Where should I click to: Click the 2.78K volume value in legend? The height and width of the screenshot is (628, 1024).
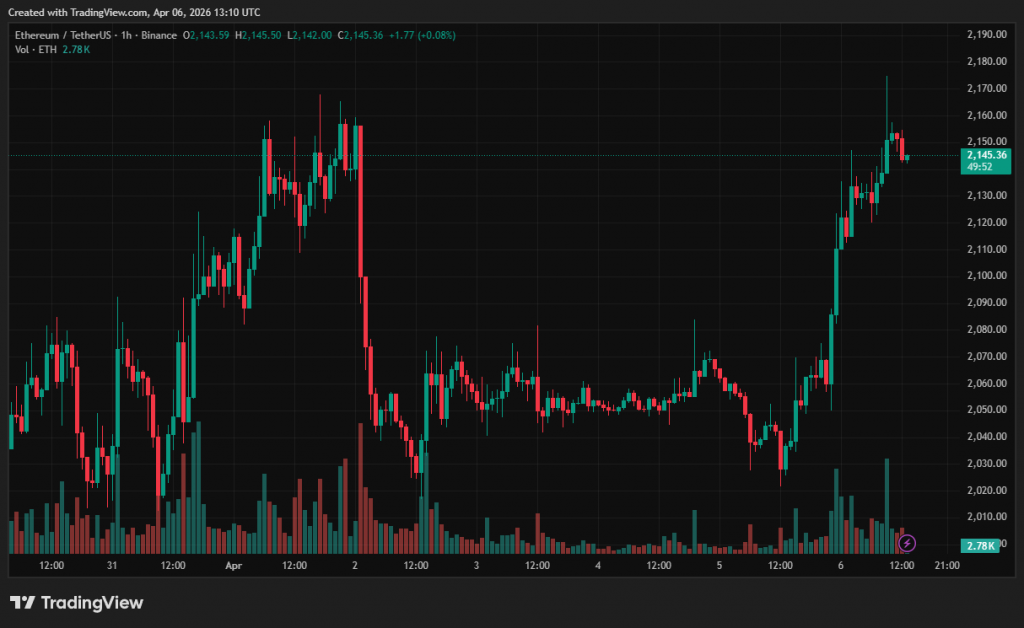pyautogui.click(x=76, y=49)
